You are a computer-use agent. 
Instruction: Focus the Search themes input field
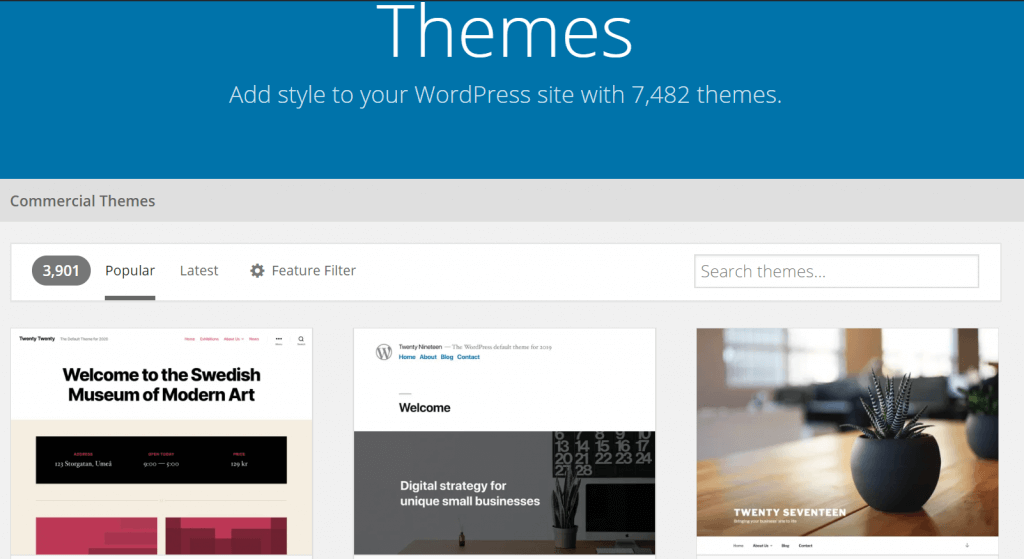click(836, 271)
